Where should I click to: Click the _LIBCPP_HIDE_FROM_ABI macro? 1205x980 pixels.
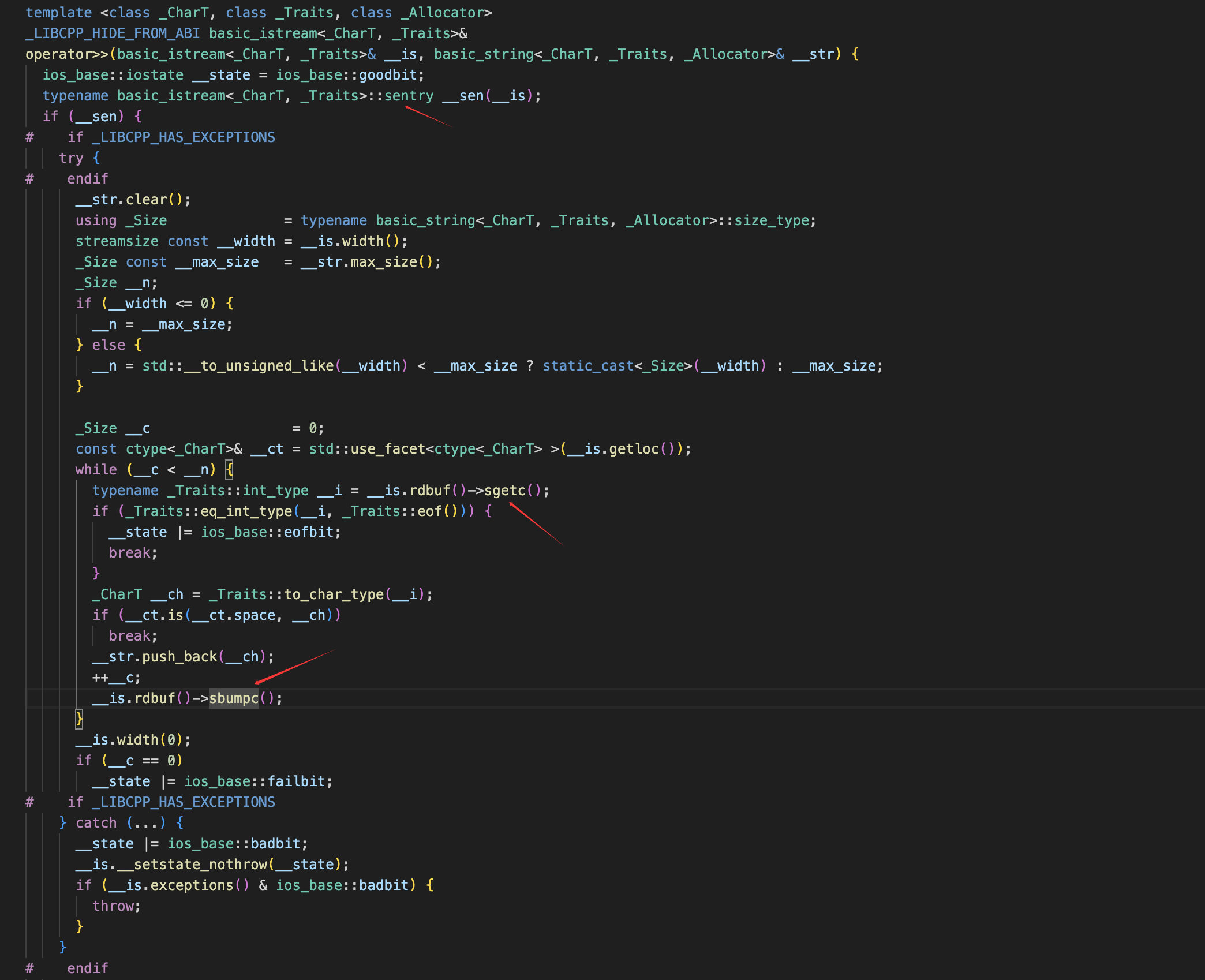click(x=113, y=33)
